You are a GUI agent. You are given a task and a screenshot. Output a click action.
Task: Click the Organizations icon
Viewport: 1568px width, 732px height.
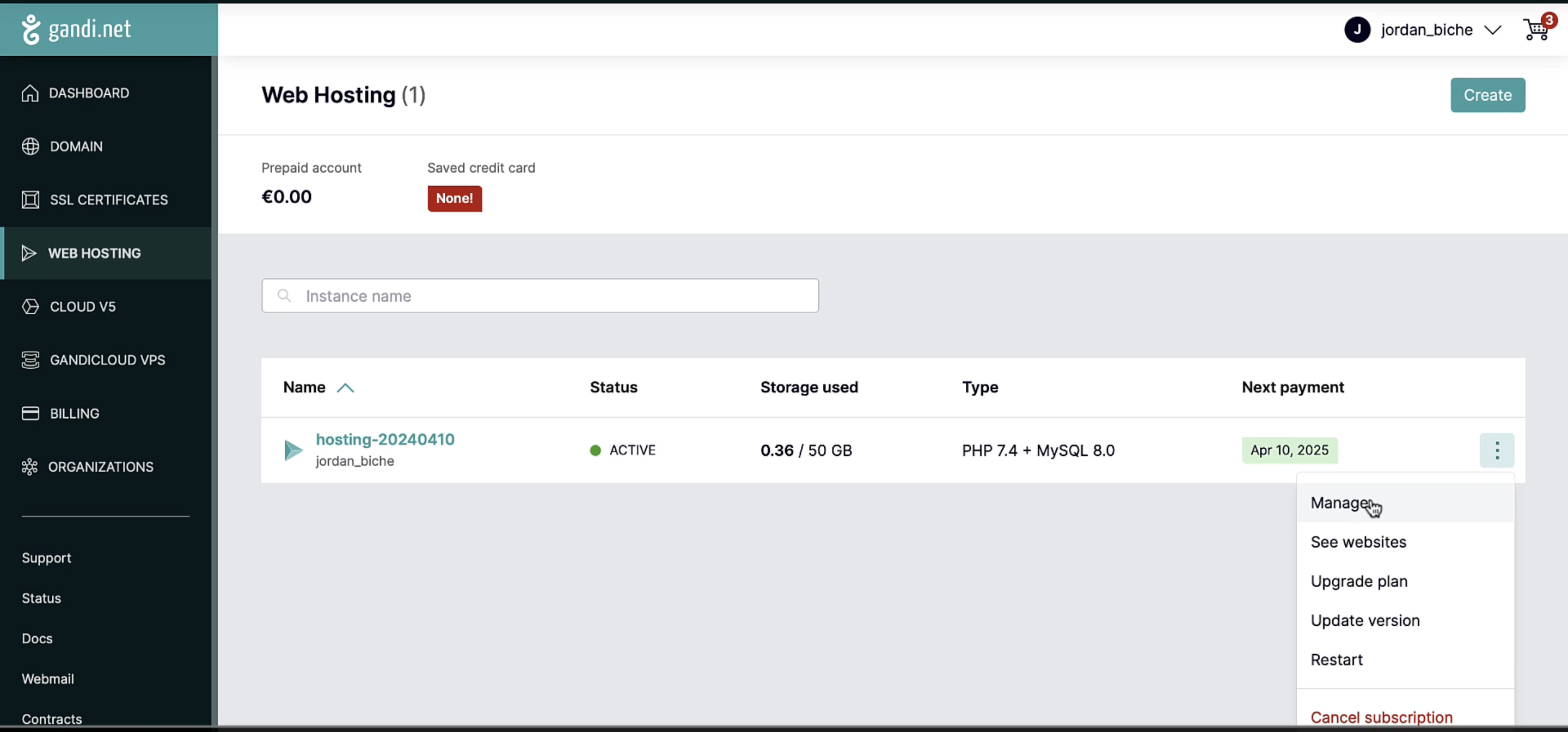(29, 467)
